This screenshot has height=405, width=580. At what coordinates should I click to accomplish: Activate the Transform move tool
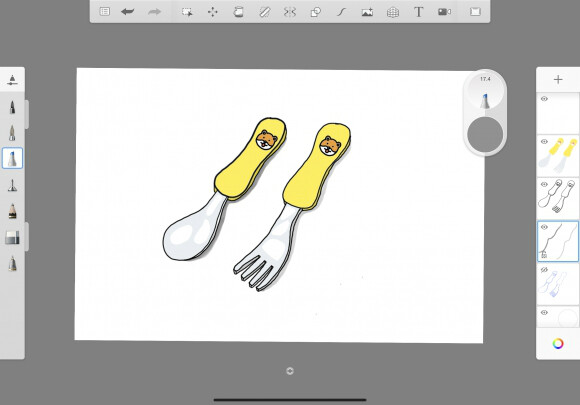point(213,12)
